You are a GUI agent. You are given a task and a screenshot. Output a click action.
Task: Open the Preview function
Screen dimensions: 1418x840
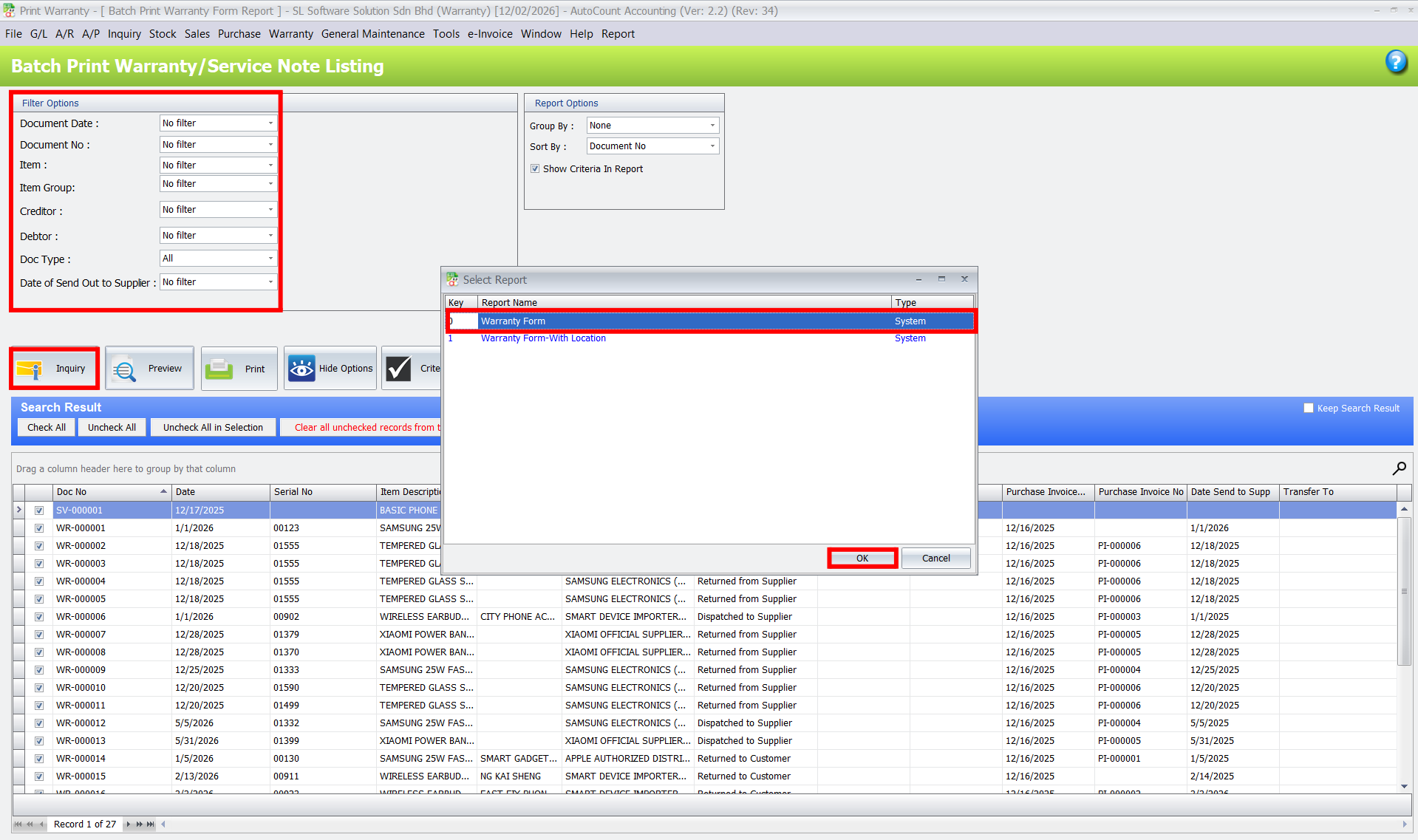click(x=149, y=368)
